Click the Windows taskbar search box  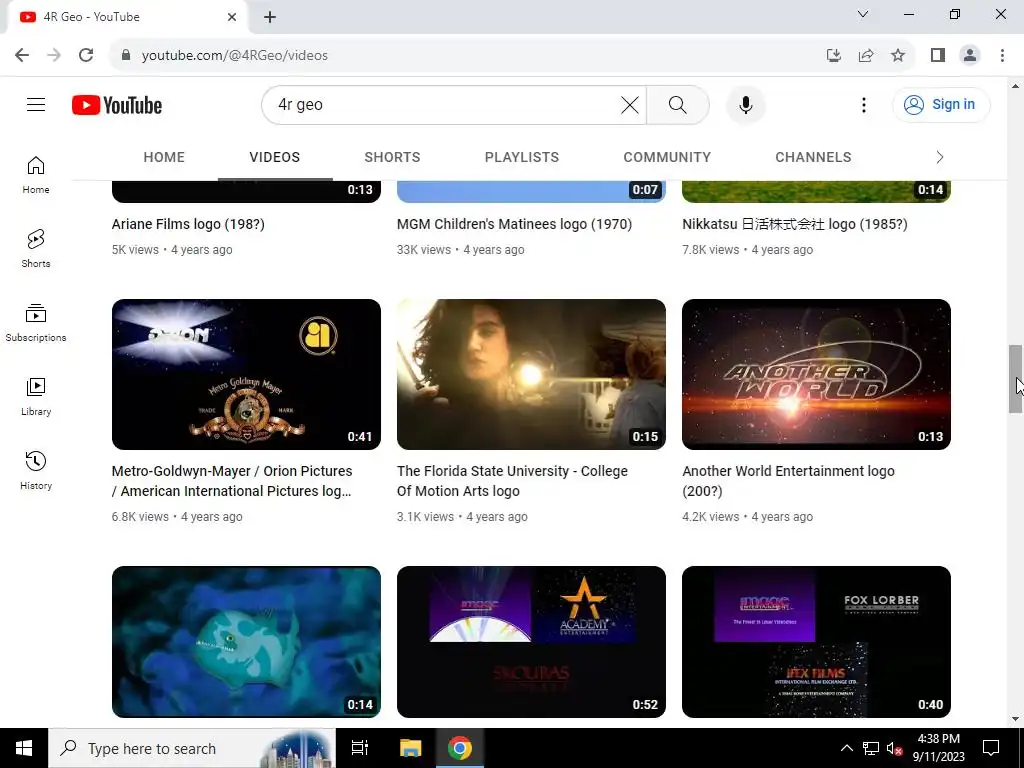(x=192, y=748)
